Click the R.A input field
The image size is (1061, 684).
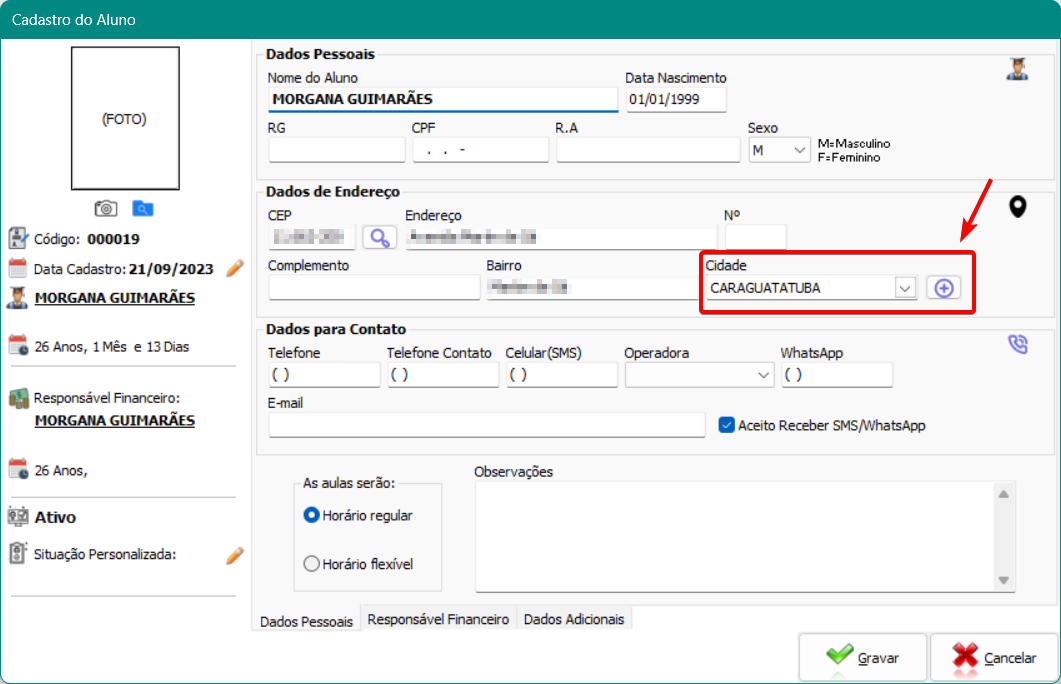(648, 150)
